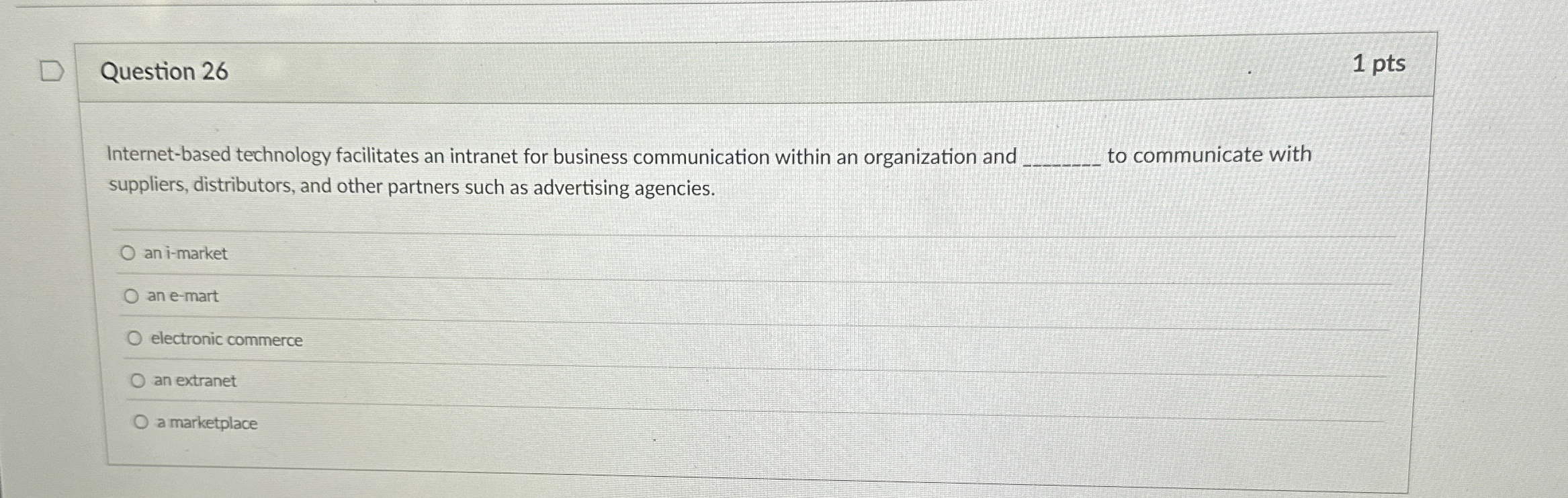The height and width of the screenshot is (498, 1568).
Task: Click the answer text "an e-mart"
Action: [x=182, y=296]
